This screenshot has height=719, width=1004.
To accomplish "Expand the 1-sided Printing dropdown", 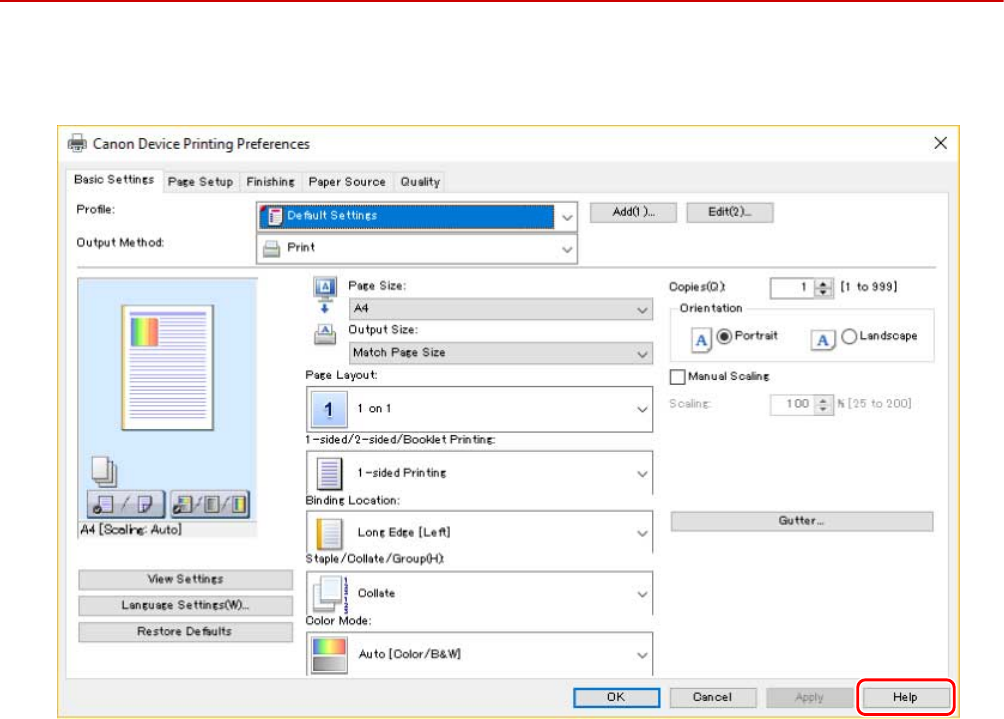I will [480, 473].
